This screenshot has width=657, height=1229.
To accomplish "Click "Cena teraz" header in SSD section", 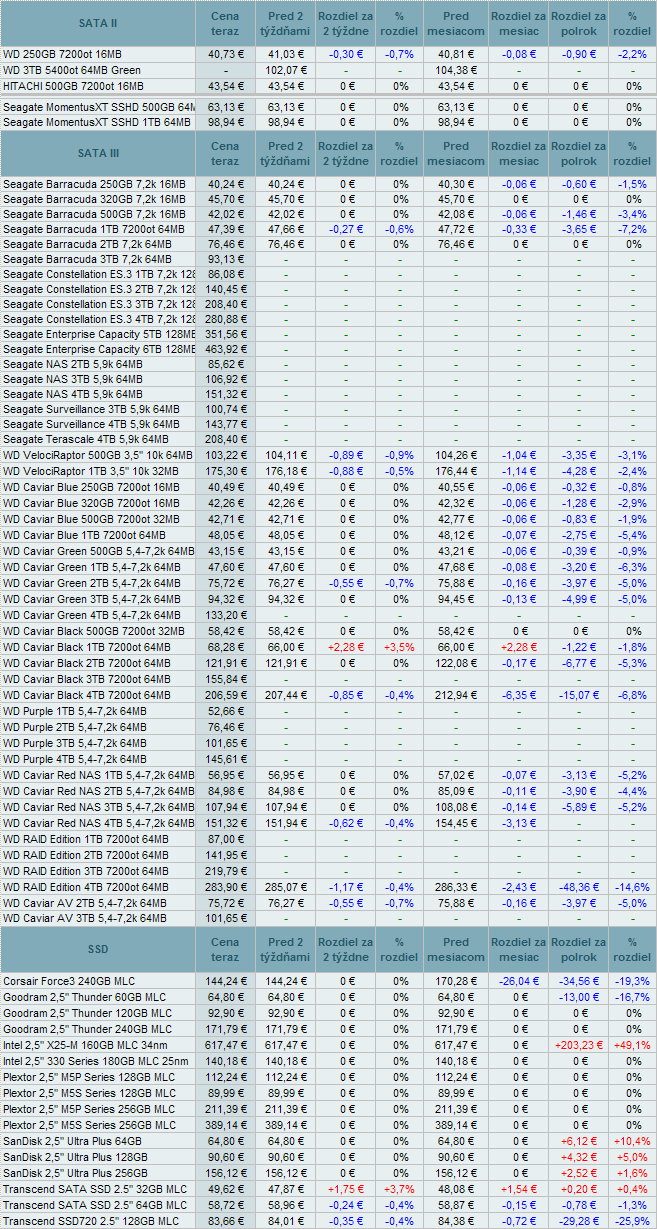I will point(226,949).
